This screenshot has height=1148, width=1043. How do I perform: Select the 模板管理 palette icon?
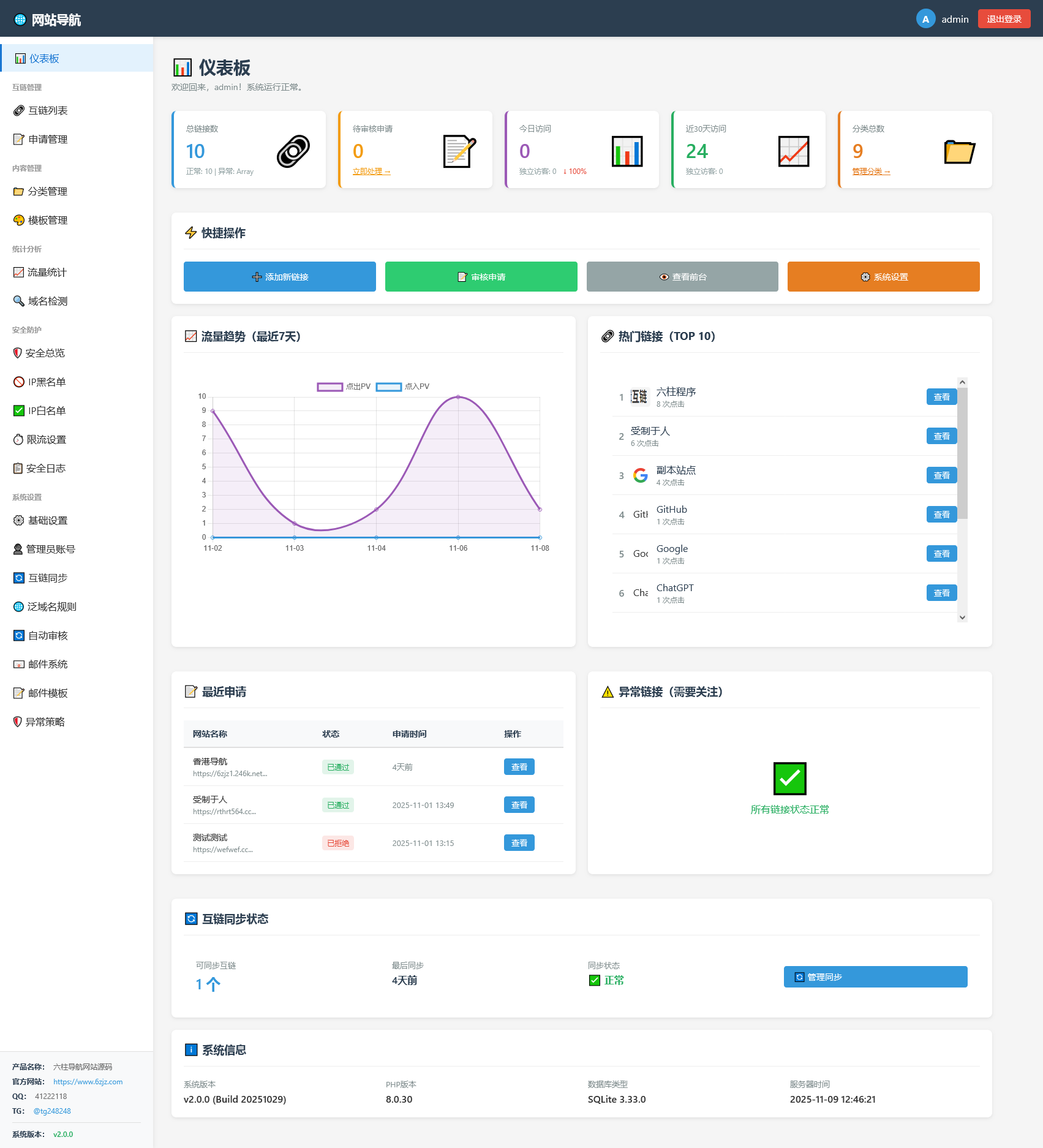[x=18, y=220]
